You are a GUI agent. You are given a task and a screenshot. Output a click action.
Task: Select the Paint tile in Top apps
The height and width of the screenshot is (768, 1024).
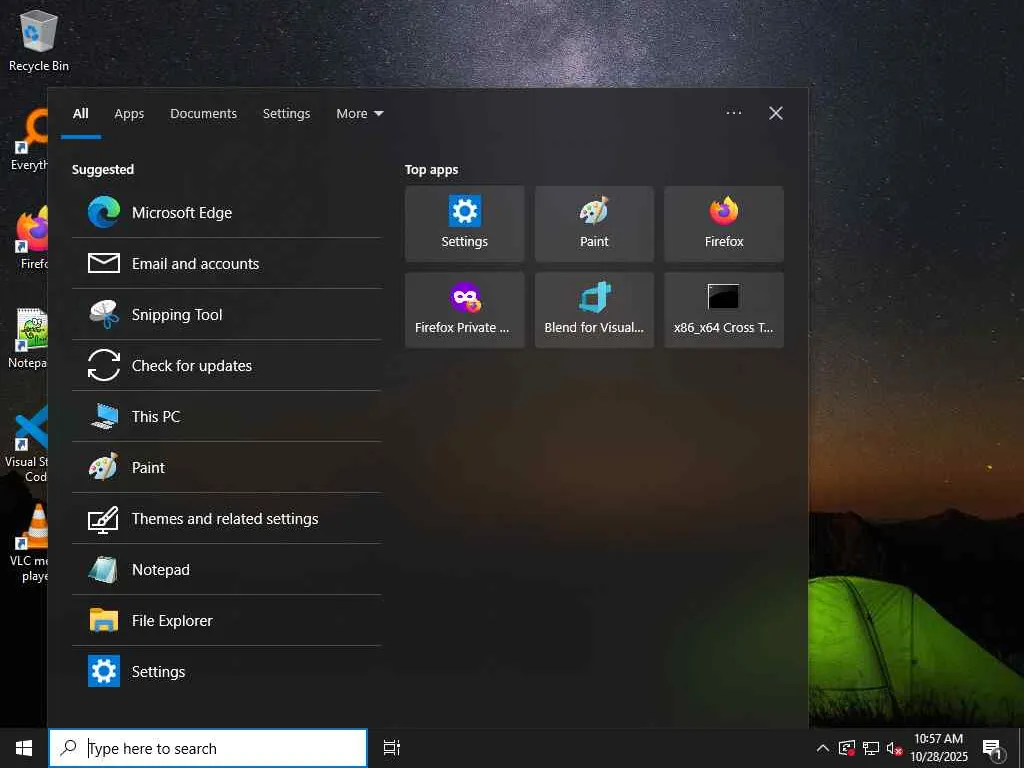[x=594, y=224]
